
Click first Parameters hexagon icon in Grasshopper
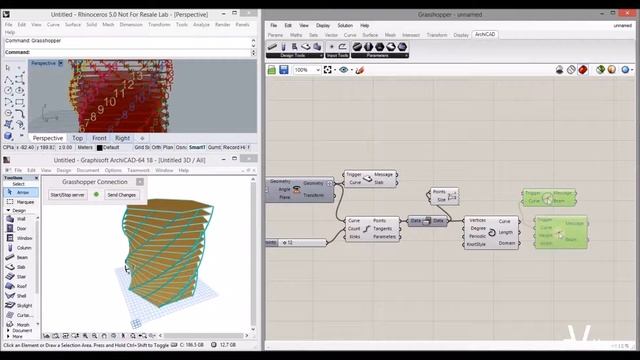click(x=357, y=47)
